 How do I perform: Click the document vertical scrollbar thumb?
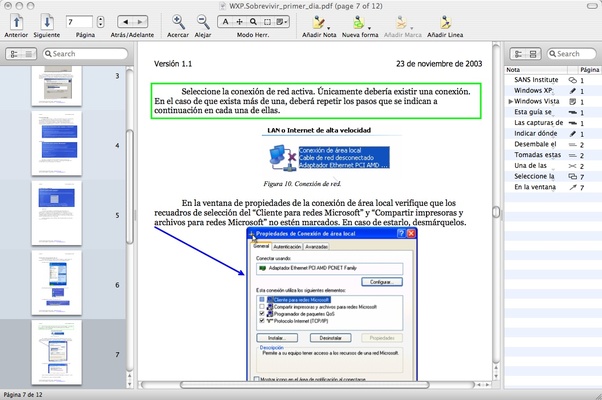tap(496, 212)
